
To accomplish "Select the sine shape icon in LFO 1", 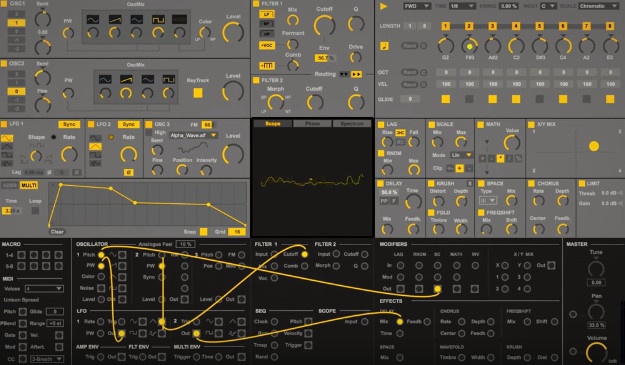I will [x=7, y=138].
